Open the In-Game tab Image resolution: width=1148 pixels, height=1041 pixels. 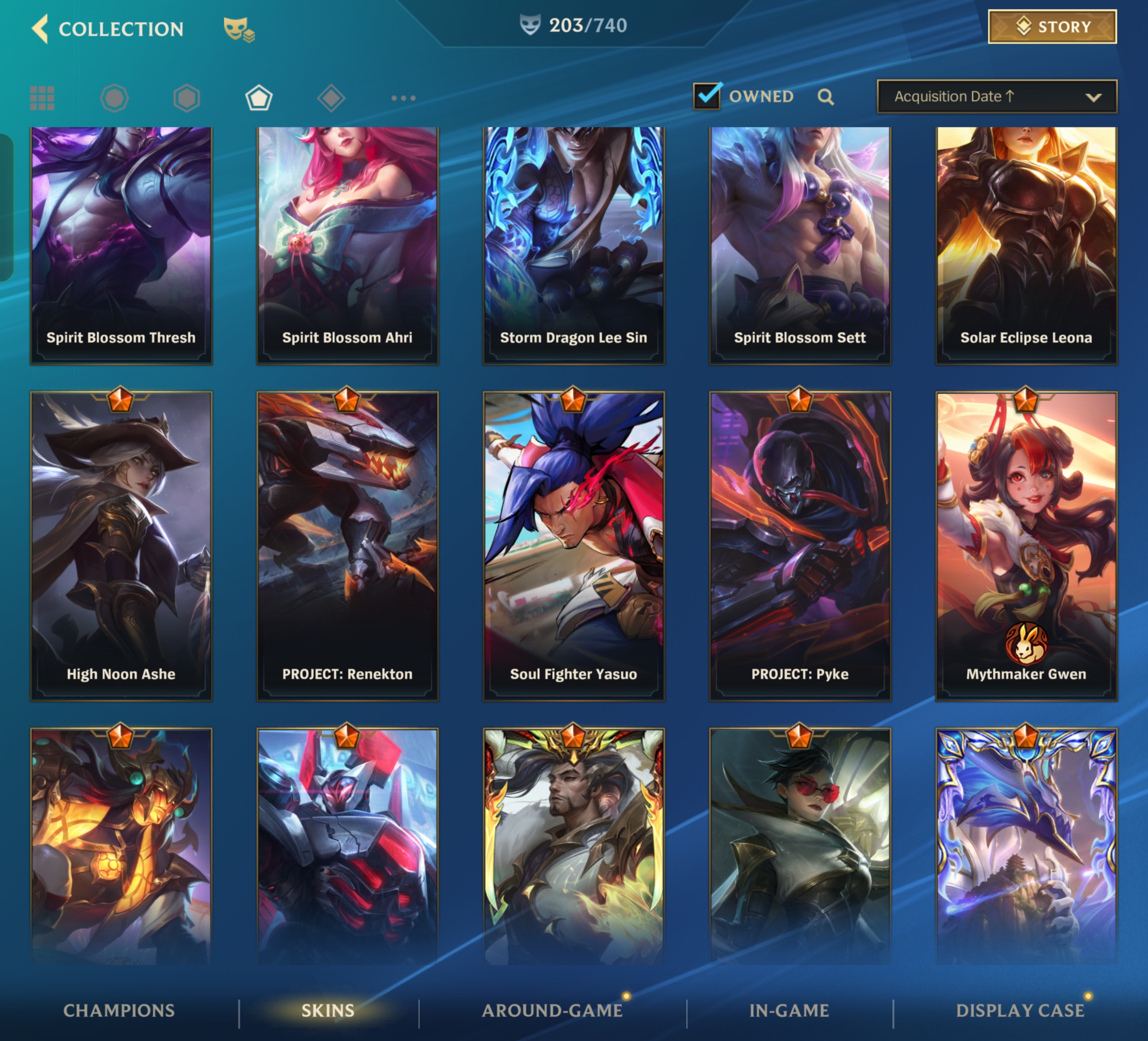pyautogui.click(x=789, y=1010)
